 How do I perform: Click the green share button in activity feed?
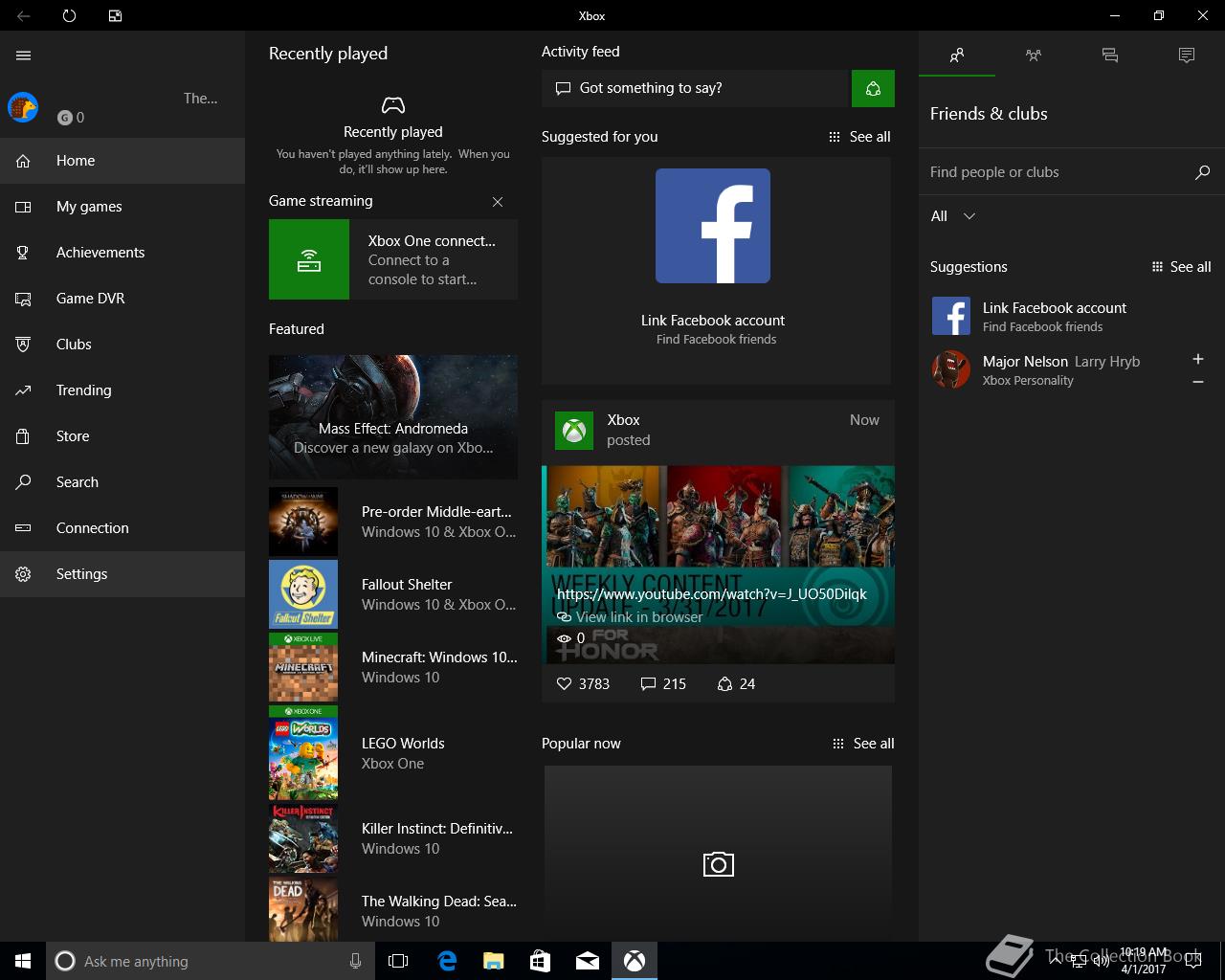point(873,88)
